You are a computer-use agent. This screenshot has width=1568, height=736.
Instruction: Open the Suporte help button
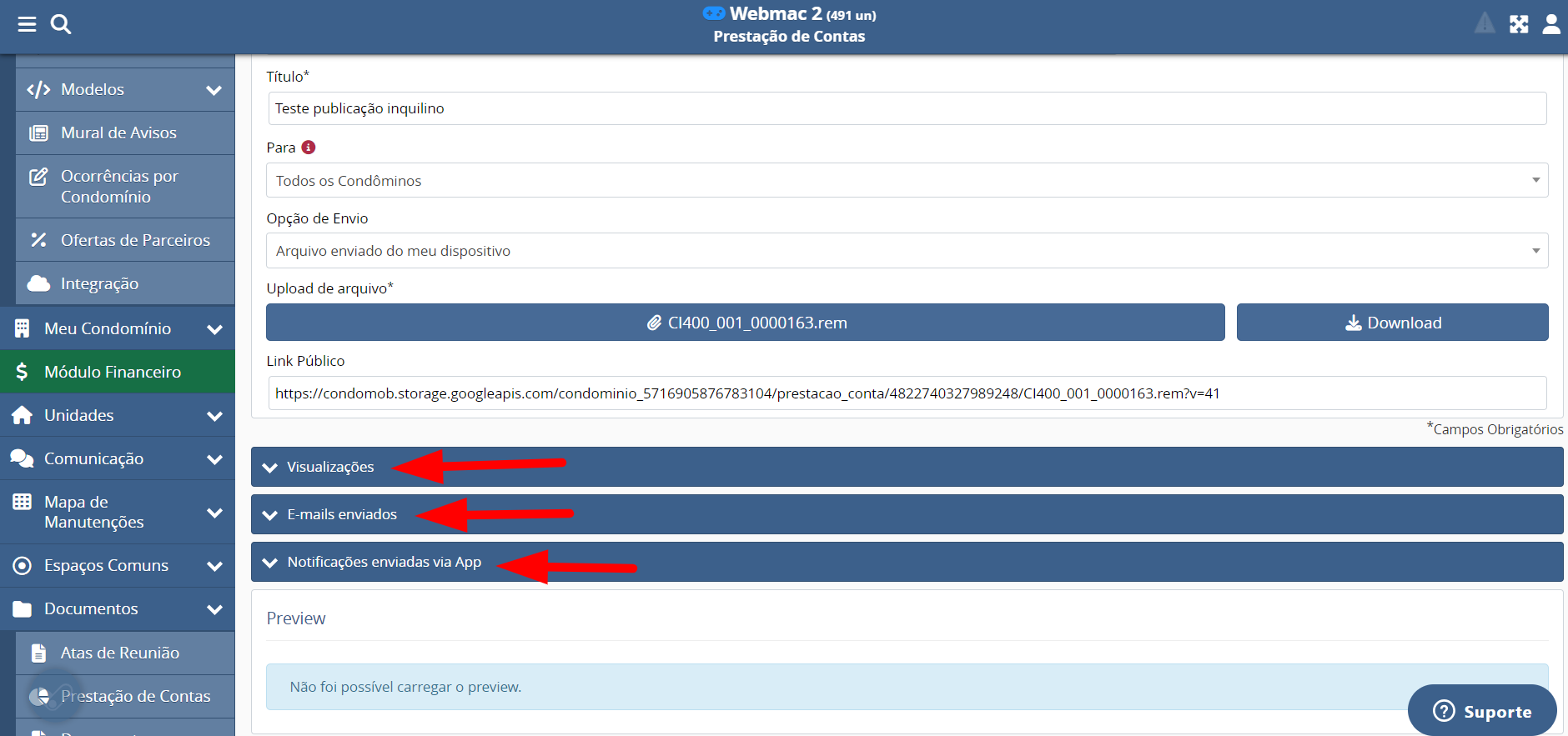[x=1481, y=711]
